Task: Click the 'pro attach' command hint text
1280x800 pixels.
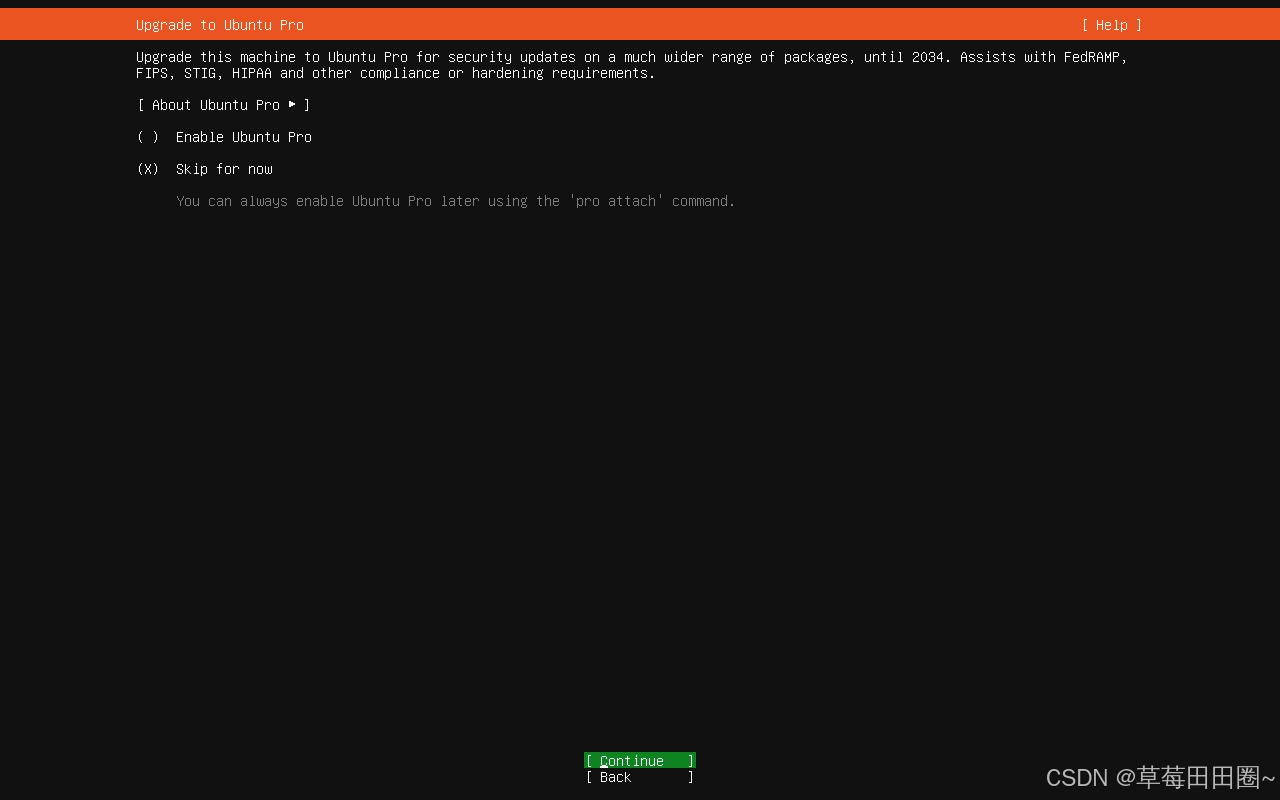Action: [456, 201]
